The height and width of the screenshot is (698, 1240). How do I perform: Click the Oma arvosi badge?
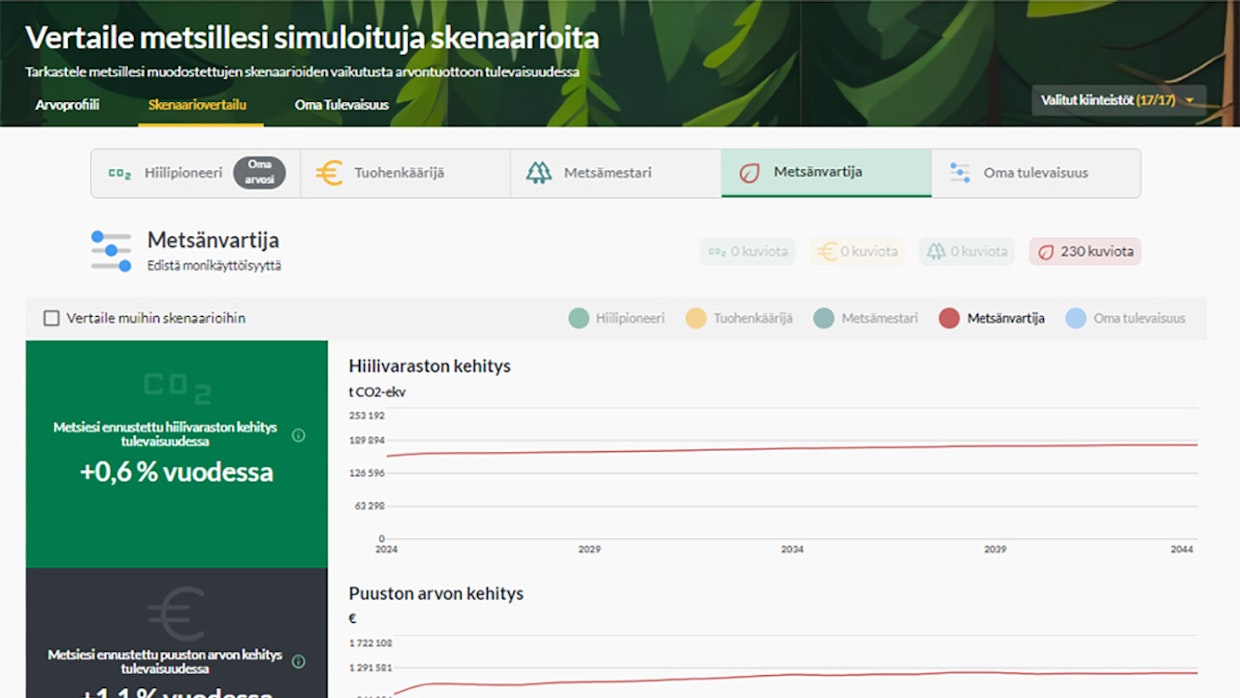[259, 173]
